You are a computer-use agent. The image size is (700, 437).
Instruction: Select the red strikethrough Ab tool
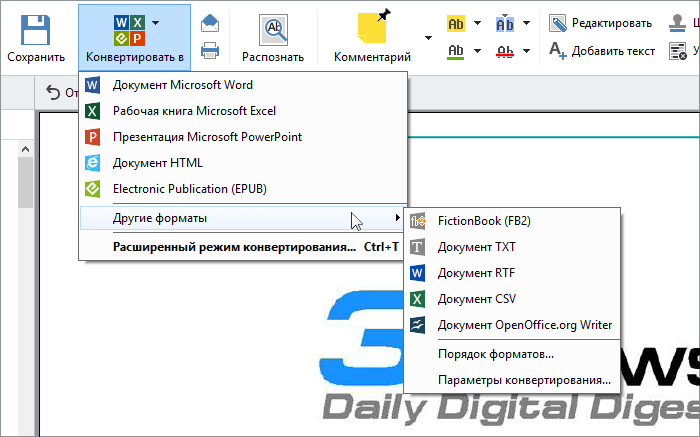[505, 51]
